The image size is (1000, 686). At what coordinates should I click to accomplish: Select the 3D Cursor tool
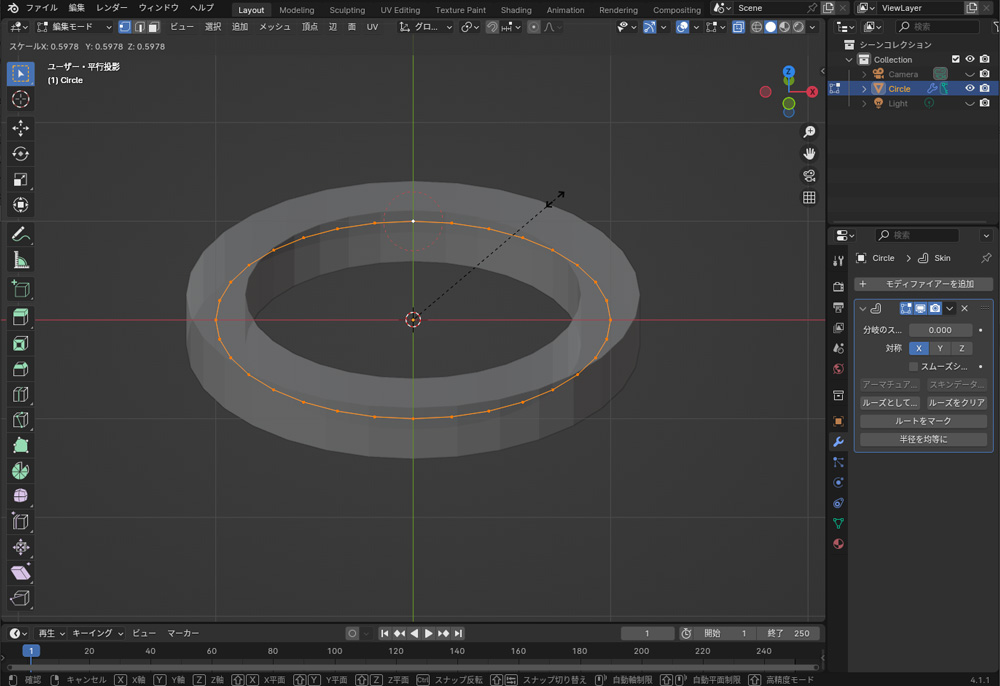tap(20, 99)
